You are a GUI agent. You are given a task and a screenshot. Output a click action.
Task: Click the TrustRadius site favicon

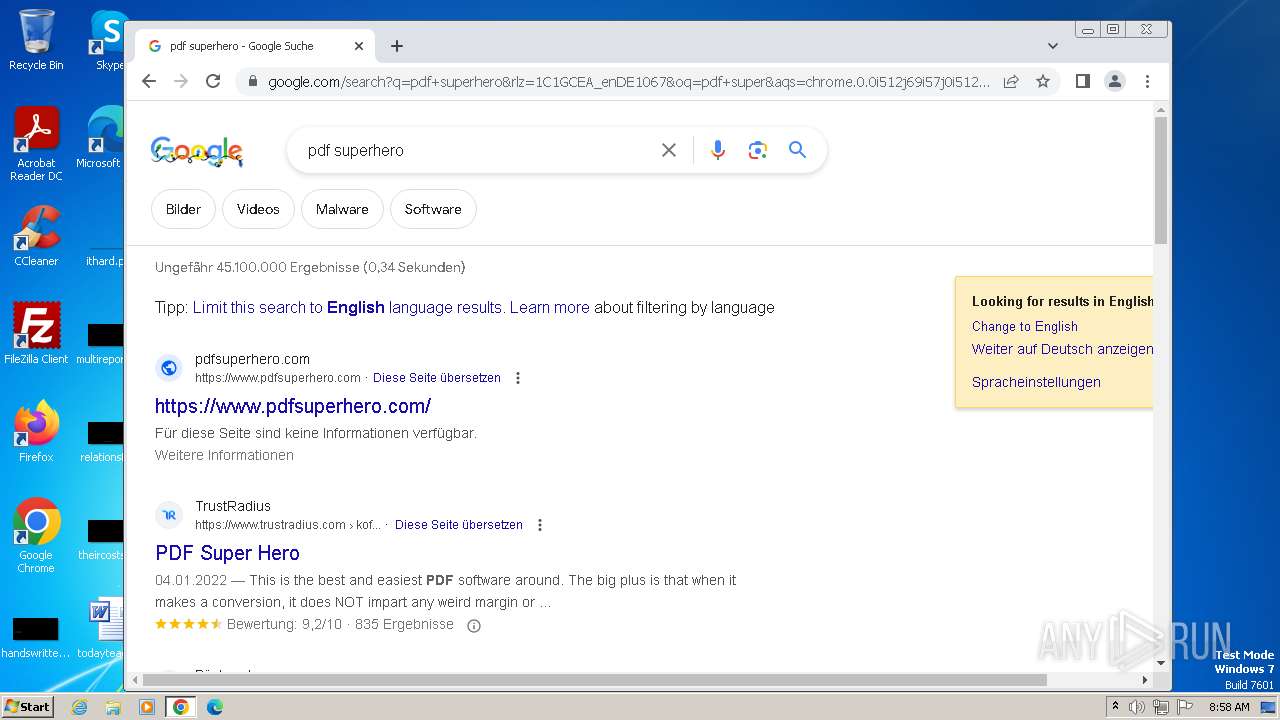click(x=169, y=515)
